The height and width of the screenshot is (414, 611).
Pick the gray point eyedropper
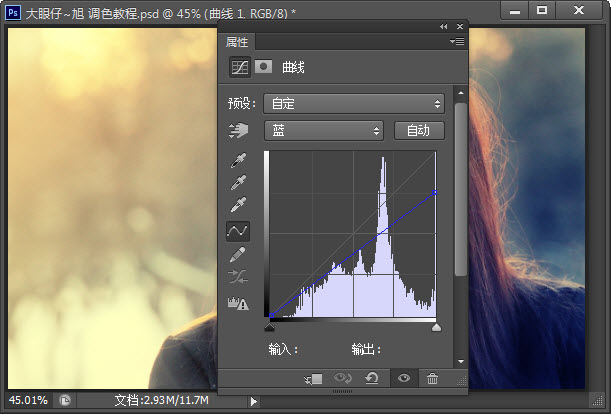tap(239, 183)
